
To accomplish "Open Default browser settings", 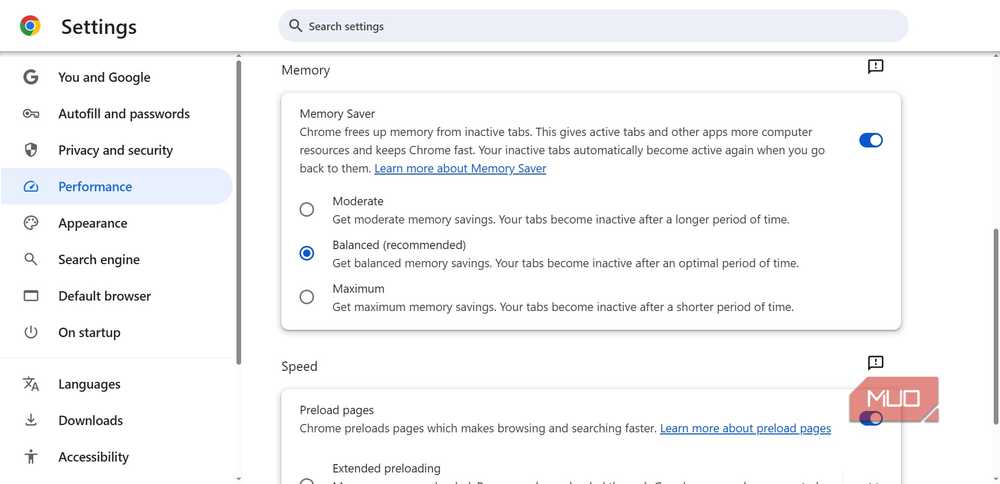I will click(117, 296).
